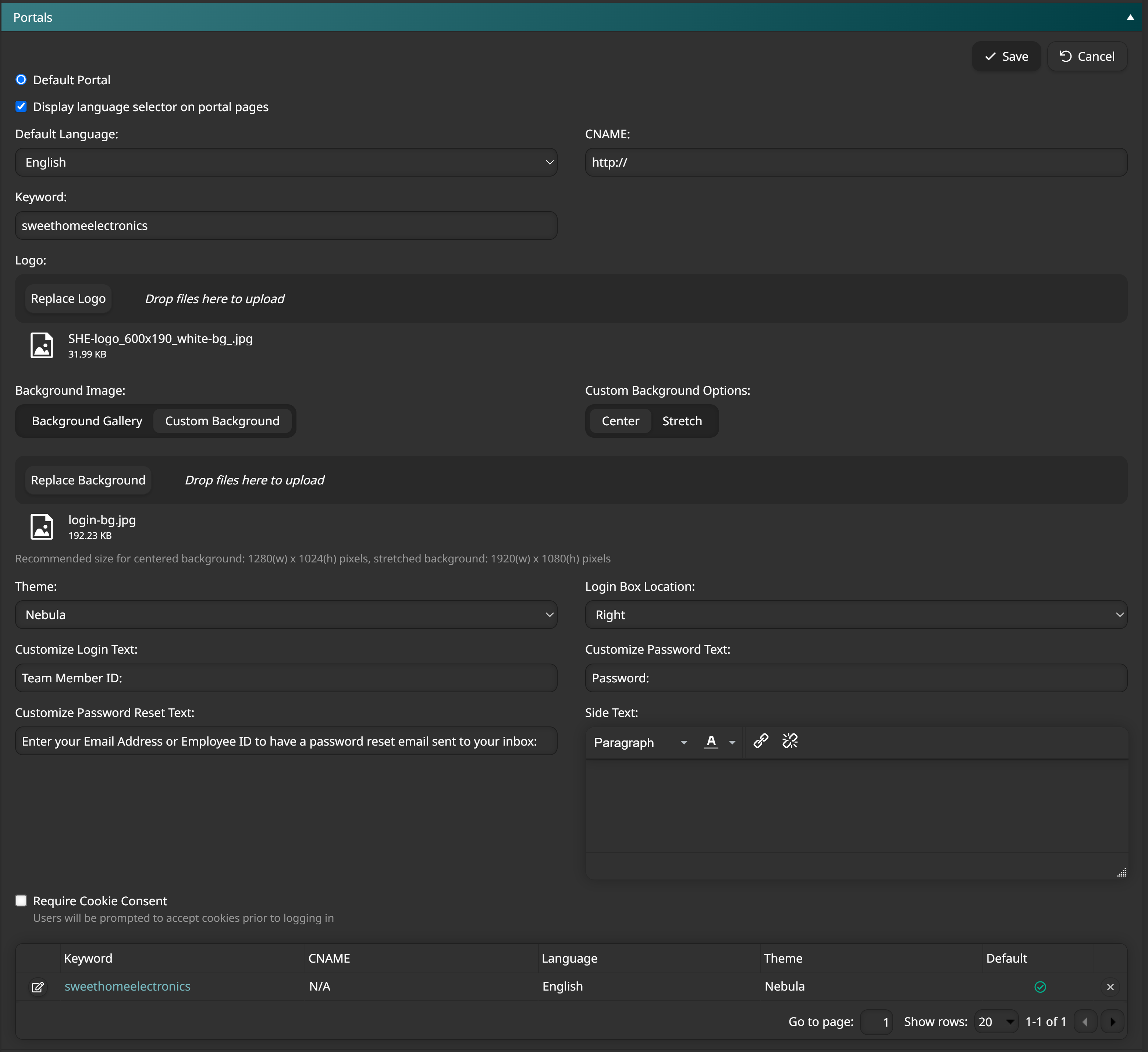Image resolution: width=1148 pixels, height=1052 pixels.
Task: Click the Nebula theme table cell
Action: click(785, 987)
